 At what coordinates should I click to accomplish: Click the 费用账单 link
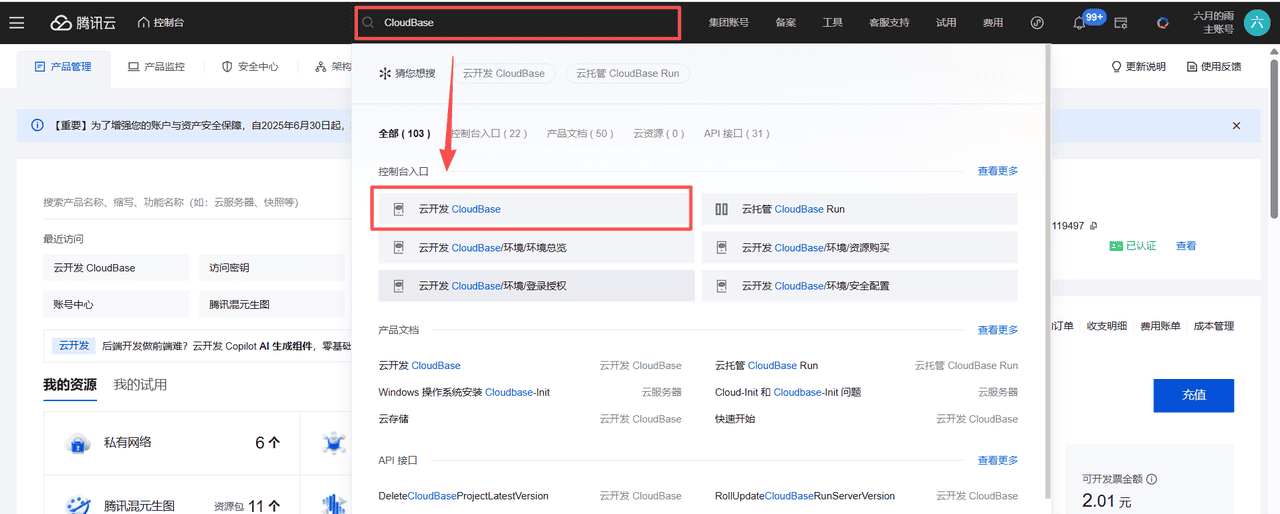pos(1160,326)
